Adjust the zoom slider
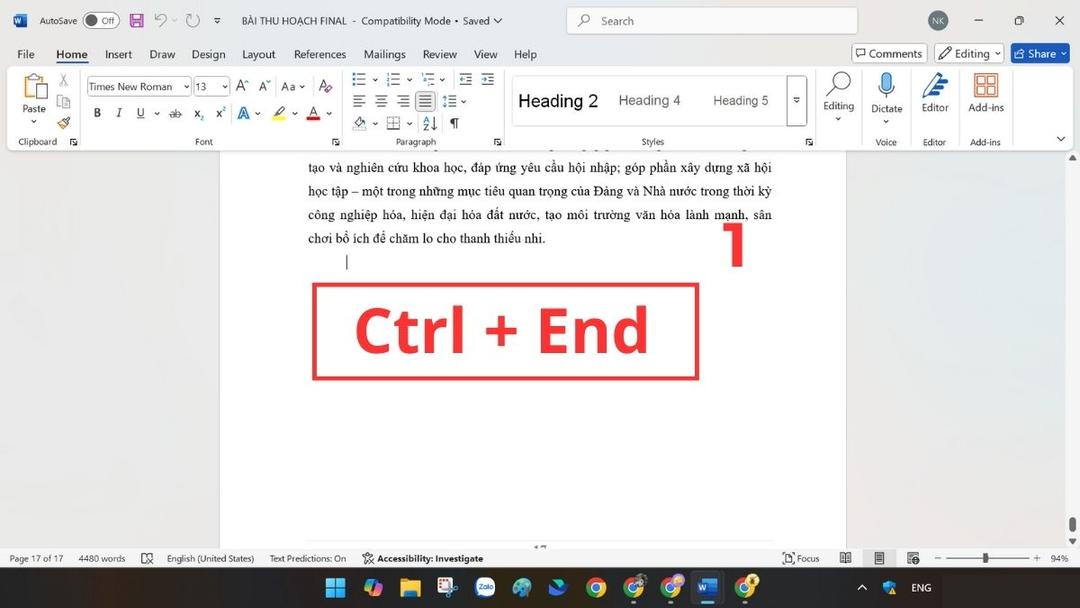 point(985,558)
